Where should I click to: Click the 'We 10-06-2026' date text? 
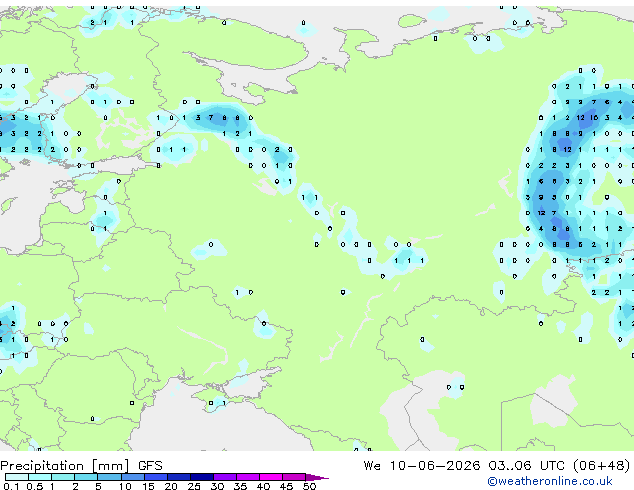(422, 465)
